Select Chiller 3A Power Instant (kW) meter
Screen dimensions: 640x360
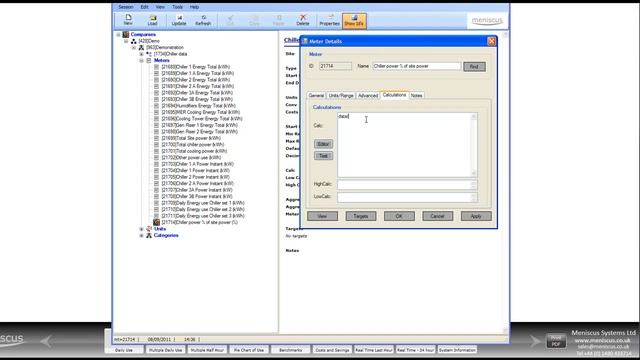tap(197, 190)
